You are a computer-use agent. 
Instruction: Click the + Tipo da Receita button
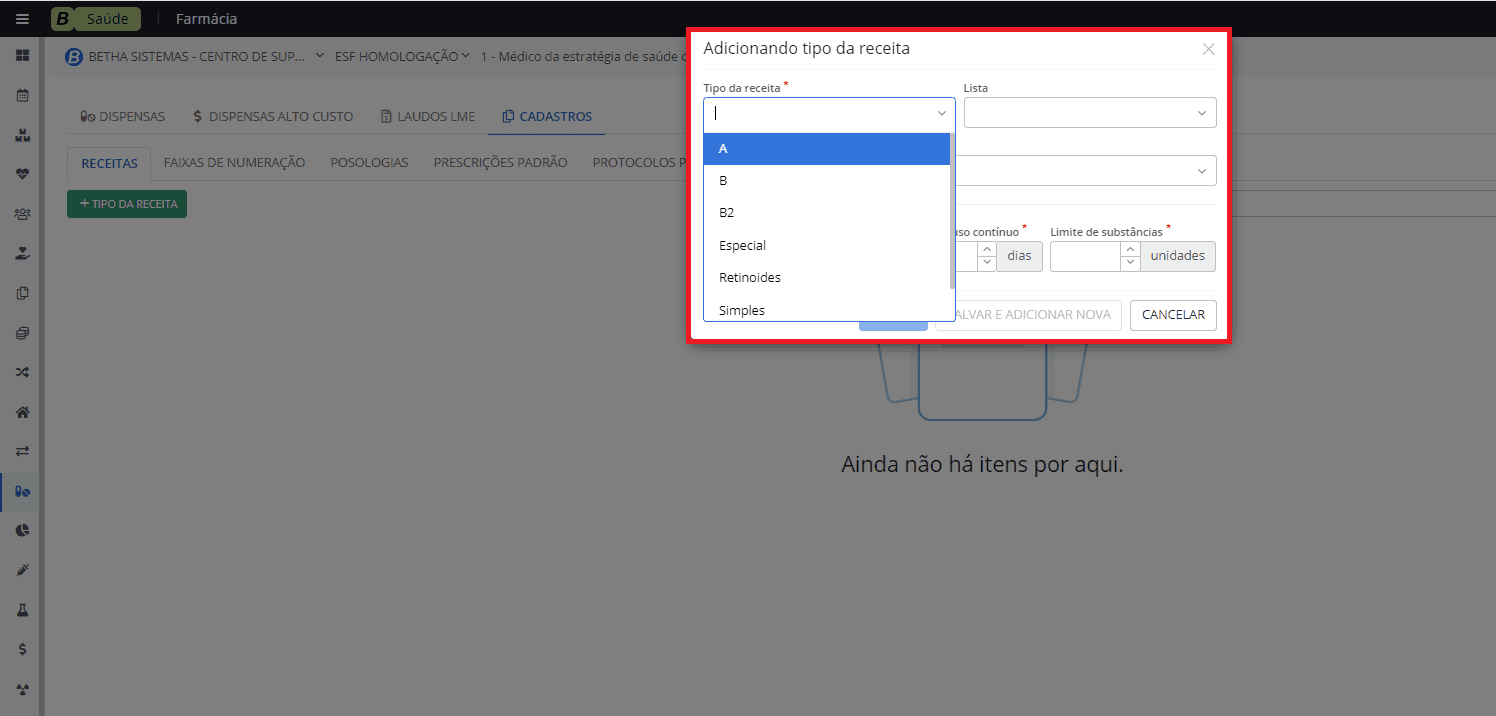[127, 204]
